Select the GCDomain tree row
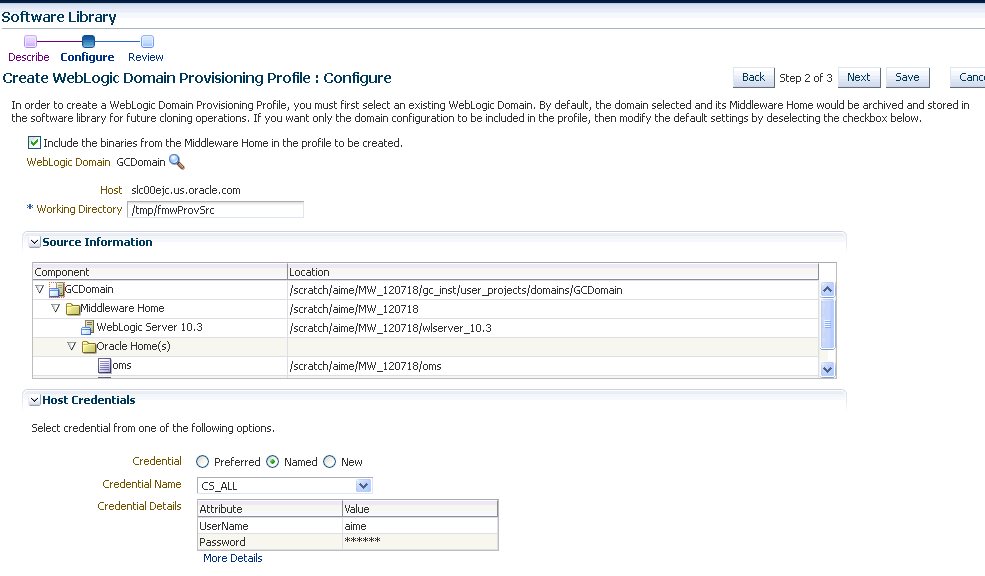The image size is (985, 576). tap(426, 290)
